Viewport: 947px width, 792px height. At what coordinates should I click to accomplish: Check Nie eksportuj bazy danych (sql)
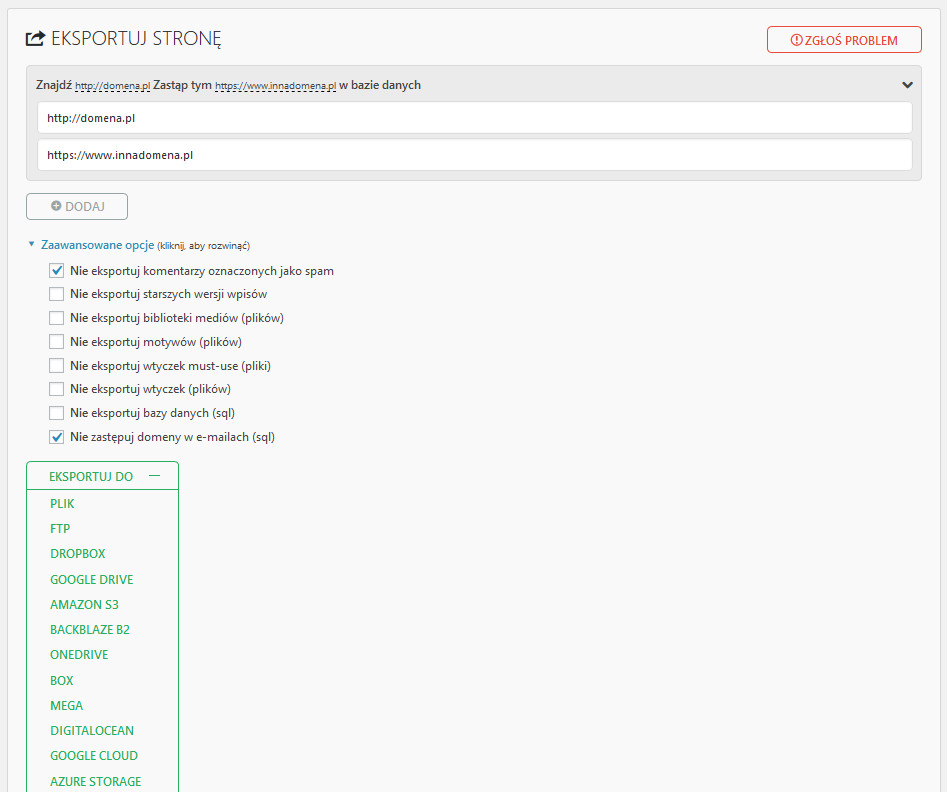click(56, 413)
